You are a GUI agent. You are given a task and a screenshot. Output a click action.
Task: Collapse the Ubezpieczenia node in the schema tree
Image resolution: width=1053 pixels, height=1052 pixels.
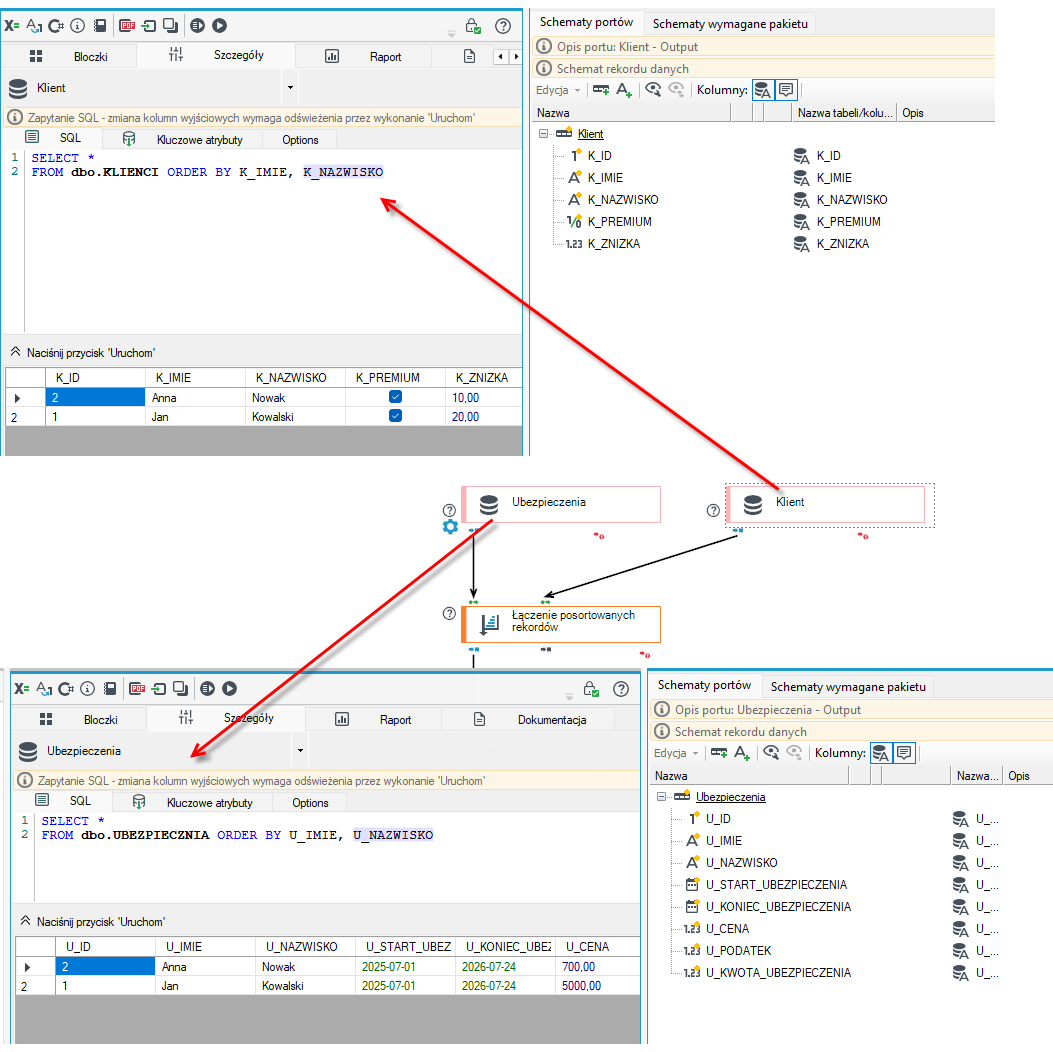(x=661, y=797)
